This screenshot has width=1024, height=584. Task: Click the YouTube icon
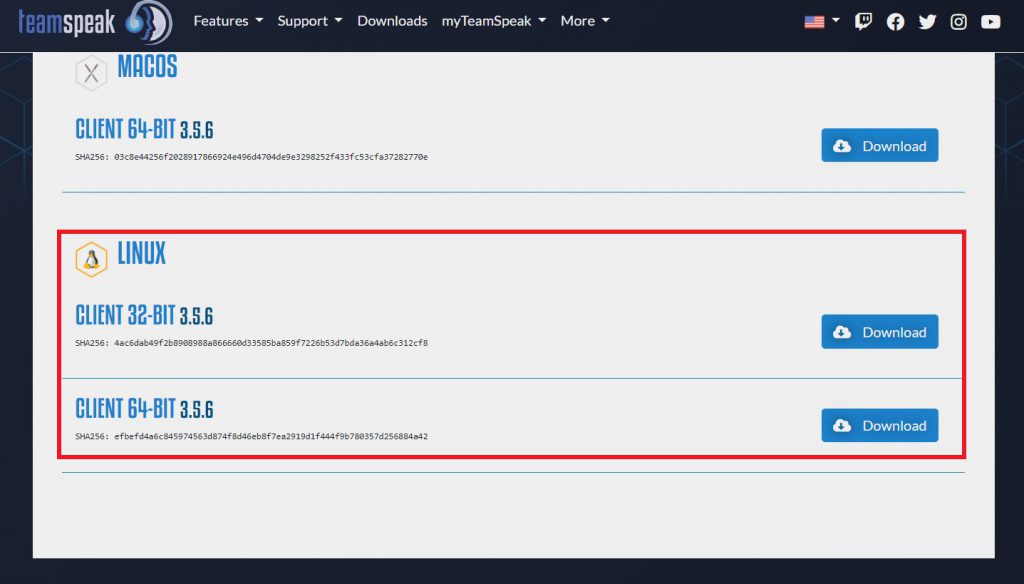[991, 20]
